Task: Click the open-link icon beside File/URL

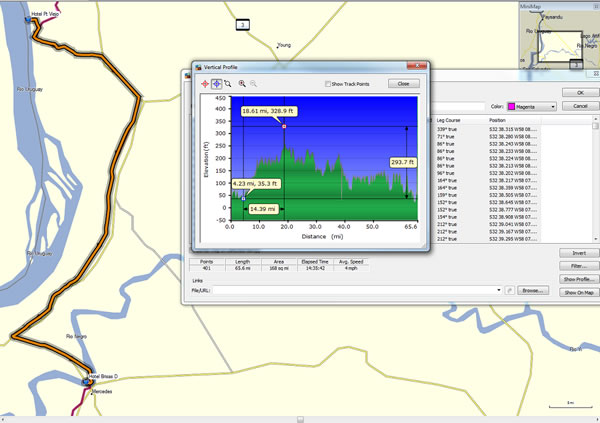Action: tap(509, 291)
